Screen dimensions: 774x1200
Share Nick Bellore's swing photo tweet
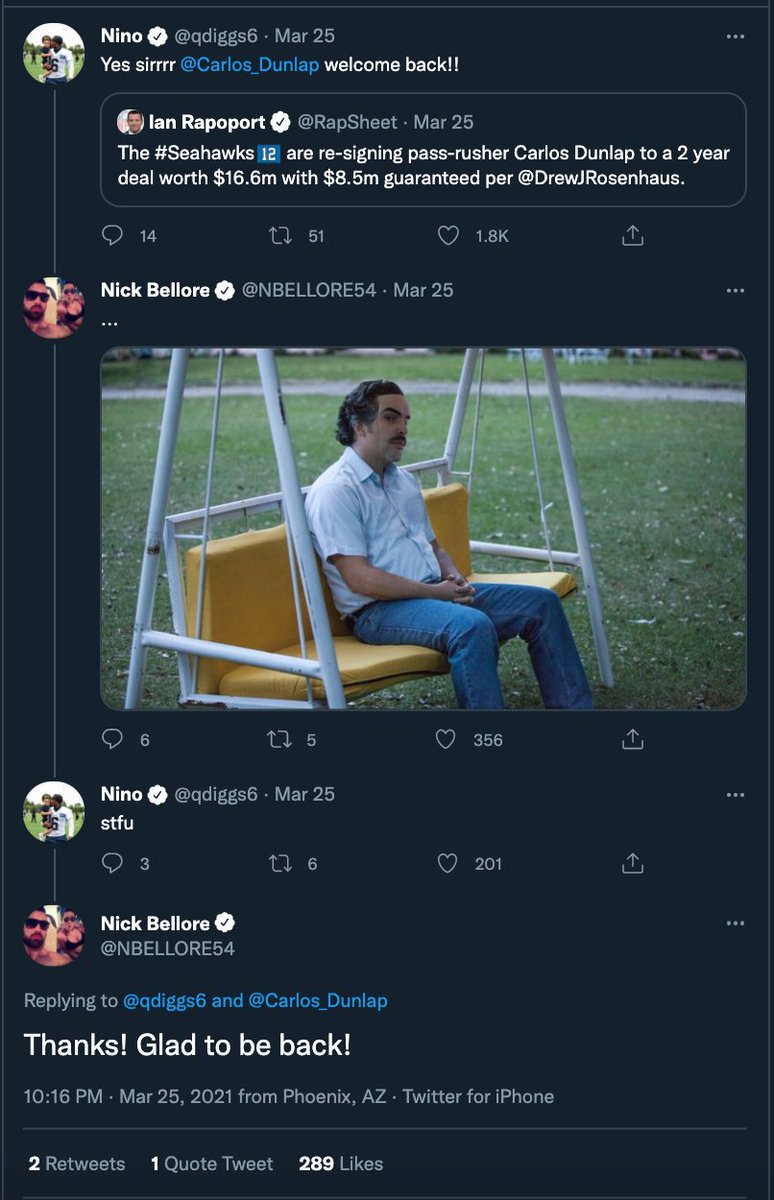[632, 740]
